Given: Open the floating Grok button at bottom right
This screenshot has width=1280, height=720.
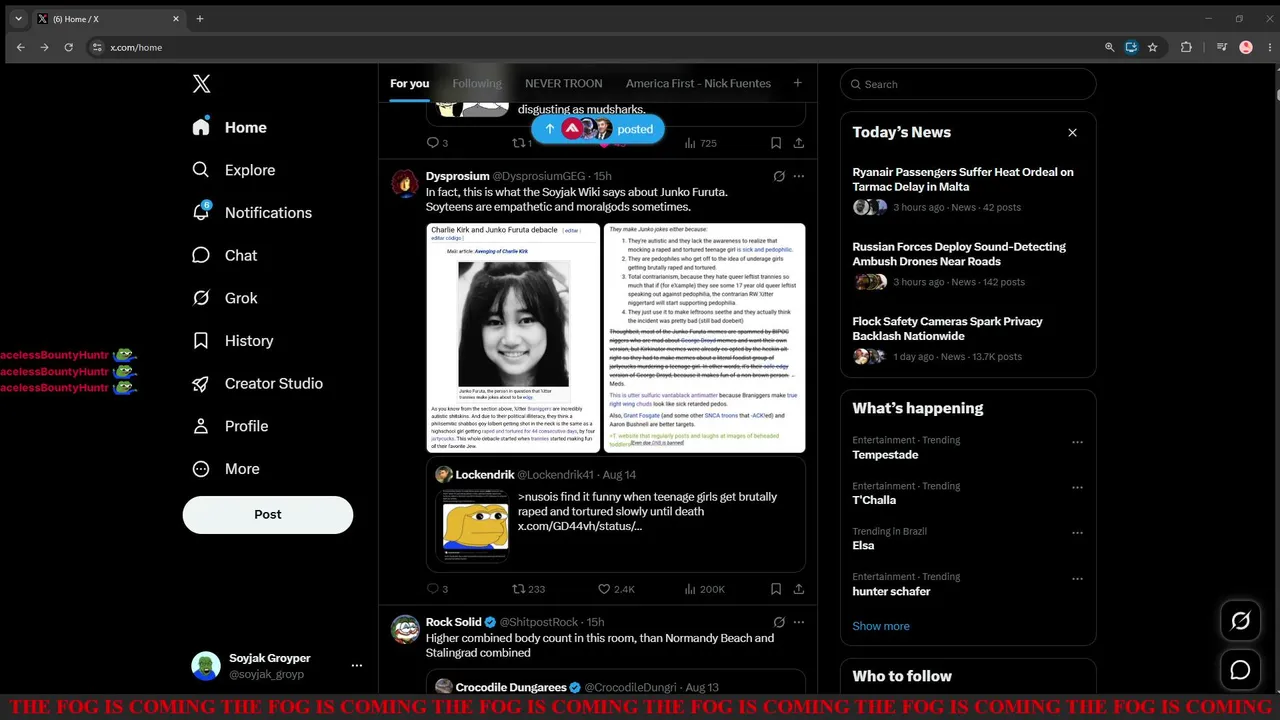Looking at the screenshot, I should pyautogui.click(x=1240, y=621).
